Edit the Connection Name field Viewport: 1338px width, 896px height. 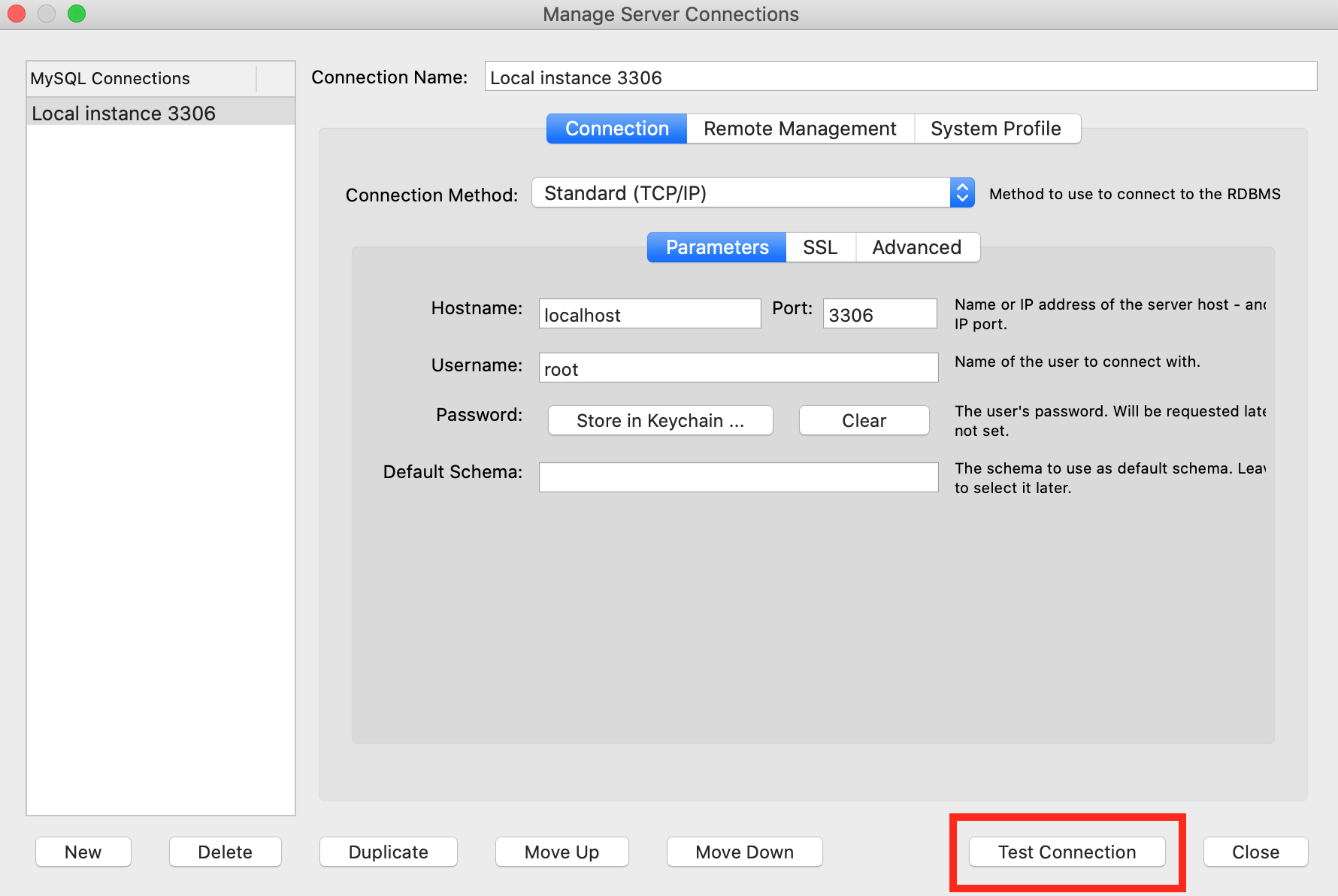pyautogui.click(x=901, y=77)
